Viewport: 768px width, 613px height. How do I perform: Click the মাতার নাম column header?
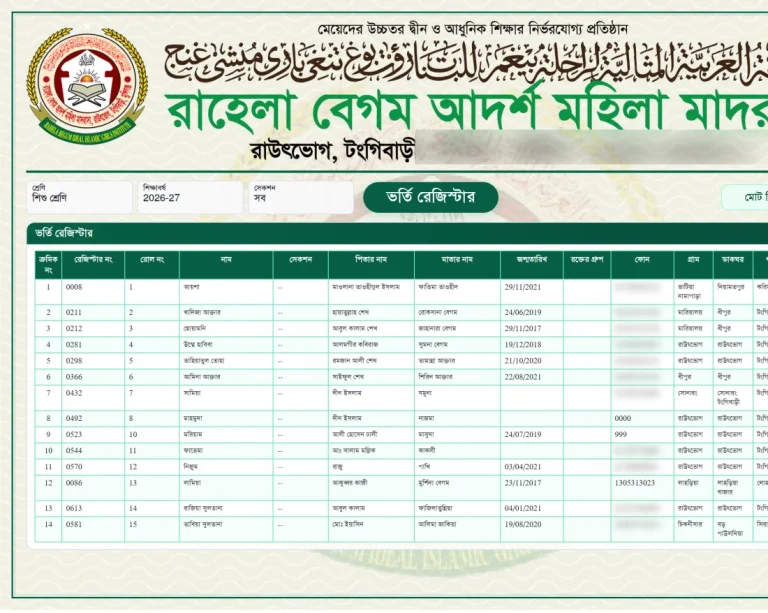pyautogui.click(x=457, y=264)
